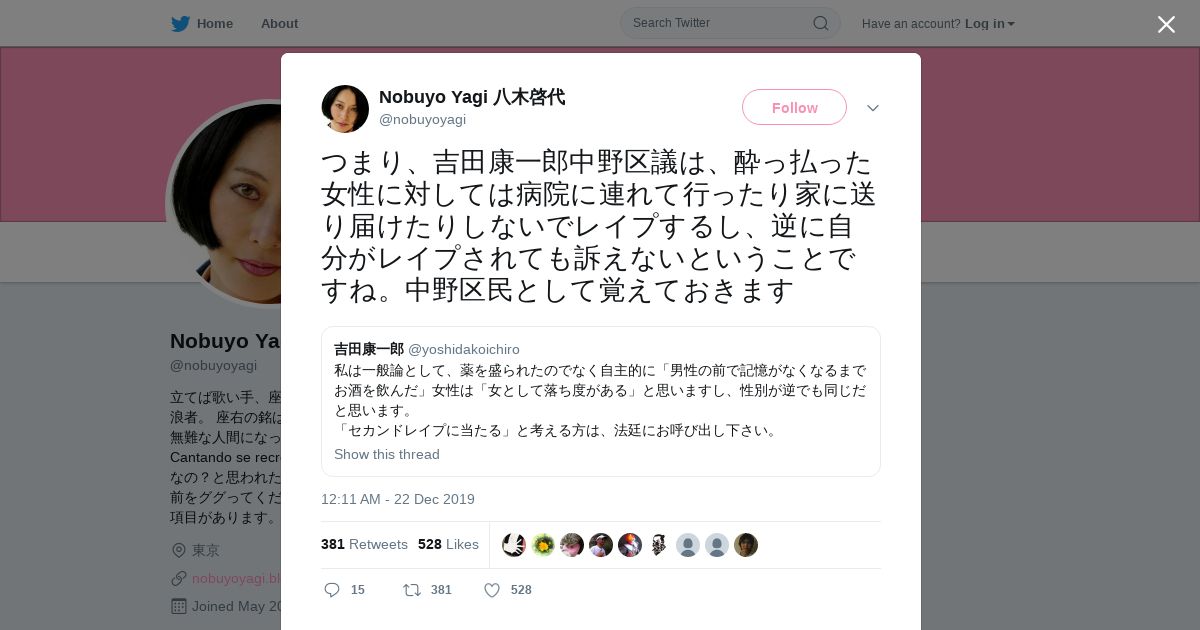The height and width of the screenshot is (630, 1200).
Task: Click first liker avatar in the row
Action: (514, 545)
